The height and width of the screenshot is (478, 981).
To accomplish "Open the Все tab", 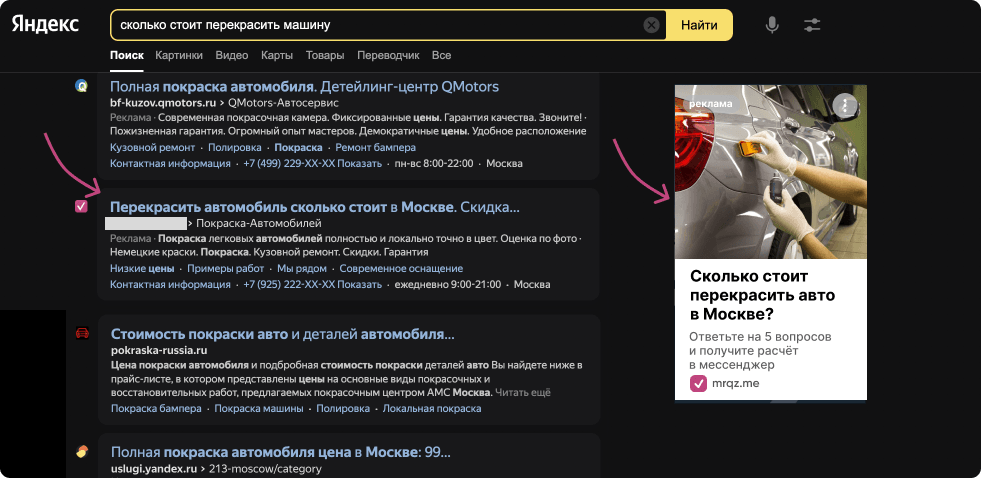I will [441, 55].
